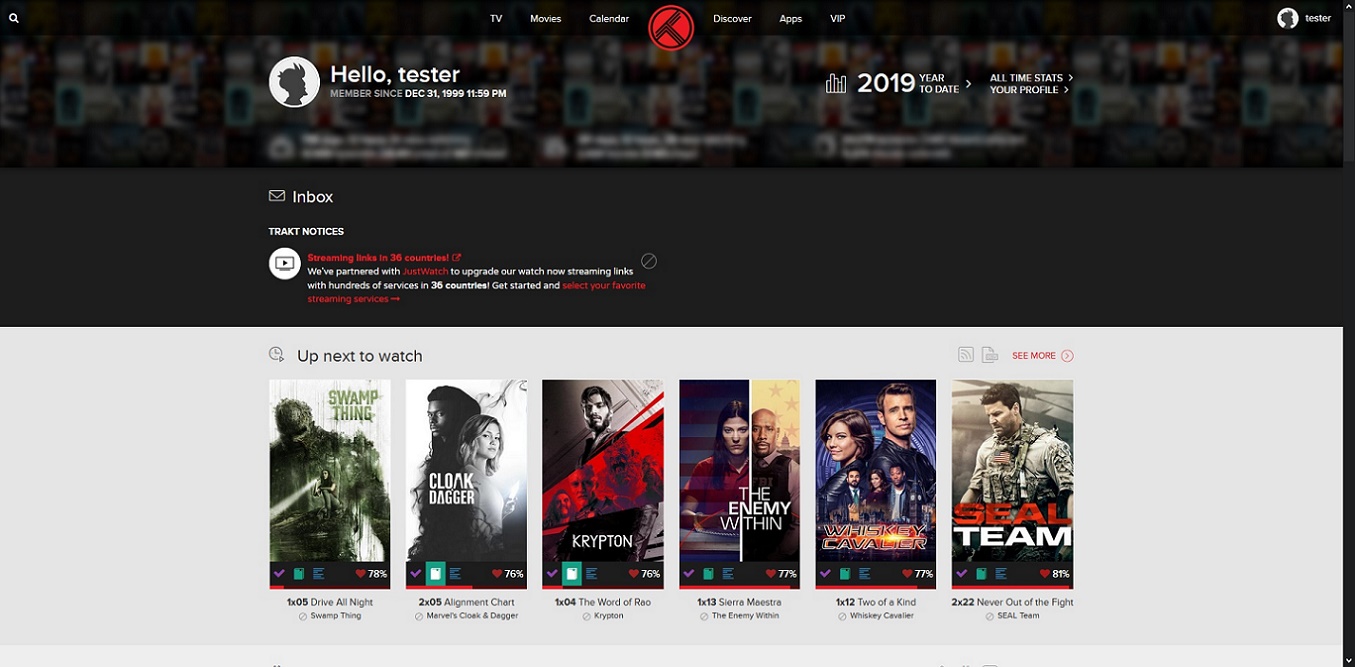The width and height of the screenshot is (1355, 667).
Task: Add Cloak & Dagger episode to a list
Action: (455, 574)
